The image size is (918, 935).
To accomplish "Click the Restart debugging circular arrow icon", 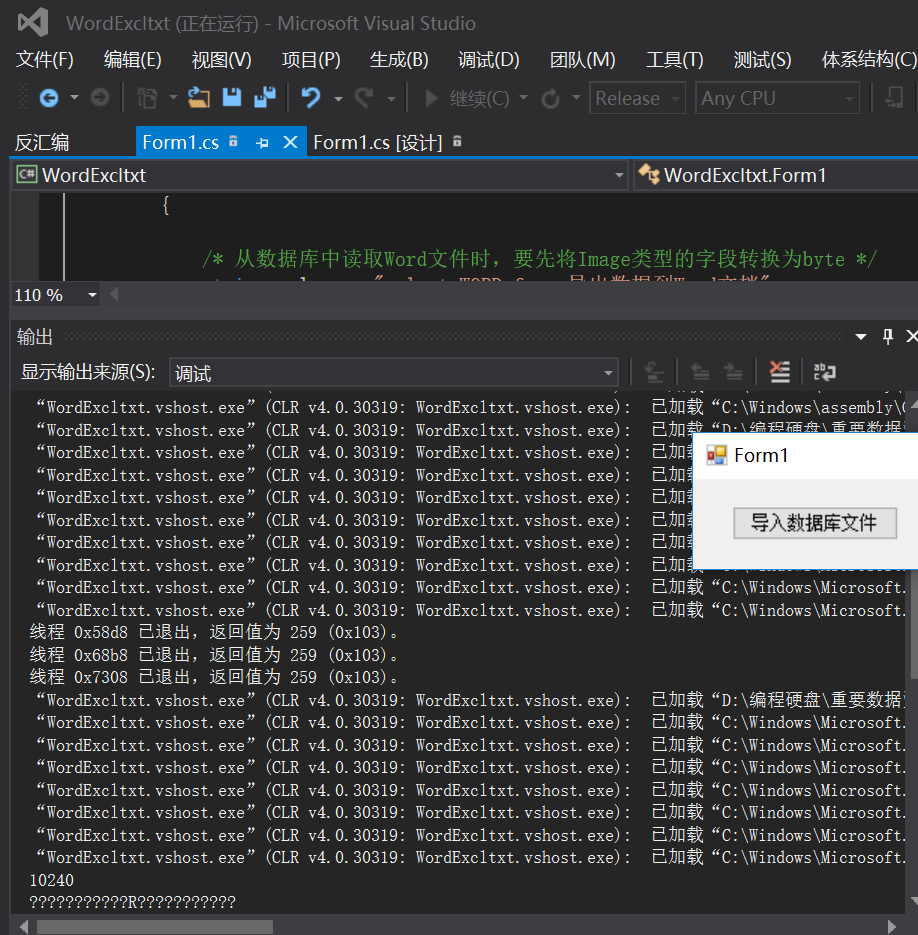I will pyautogui.click(x=551, y=98).
